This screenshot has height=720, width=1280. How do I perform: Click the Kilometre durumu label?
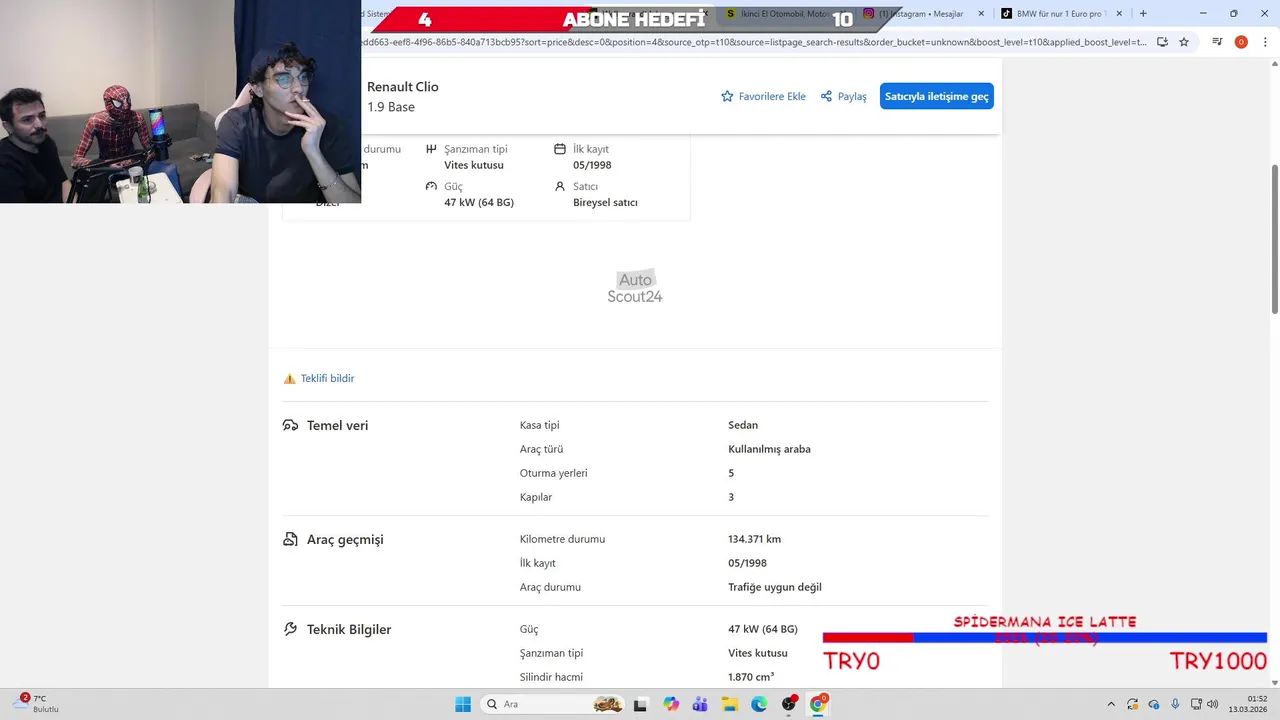click(562, 539)
